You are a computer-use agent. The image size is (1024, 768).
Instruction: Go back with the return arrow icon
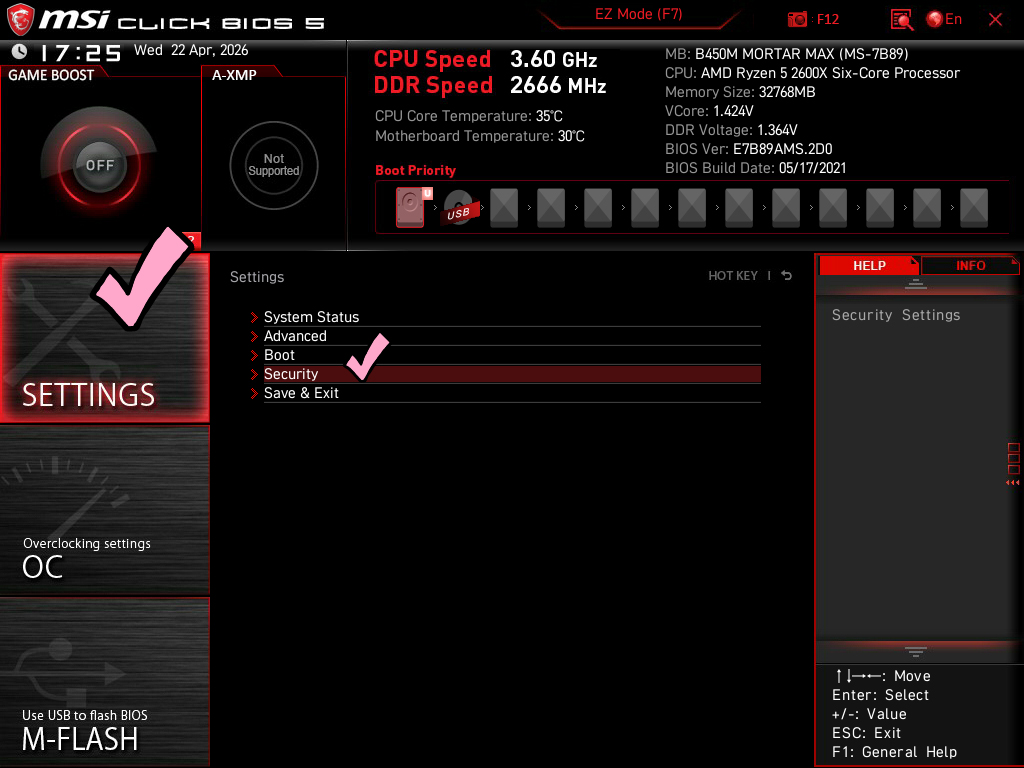click(x=786, y=276)
